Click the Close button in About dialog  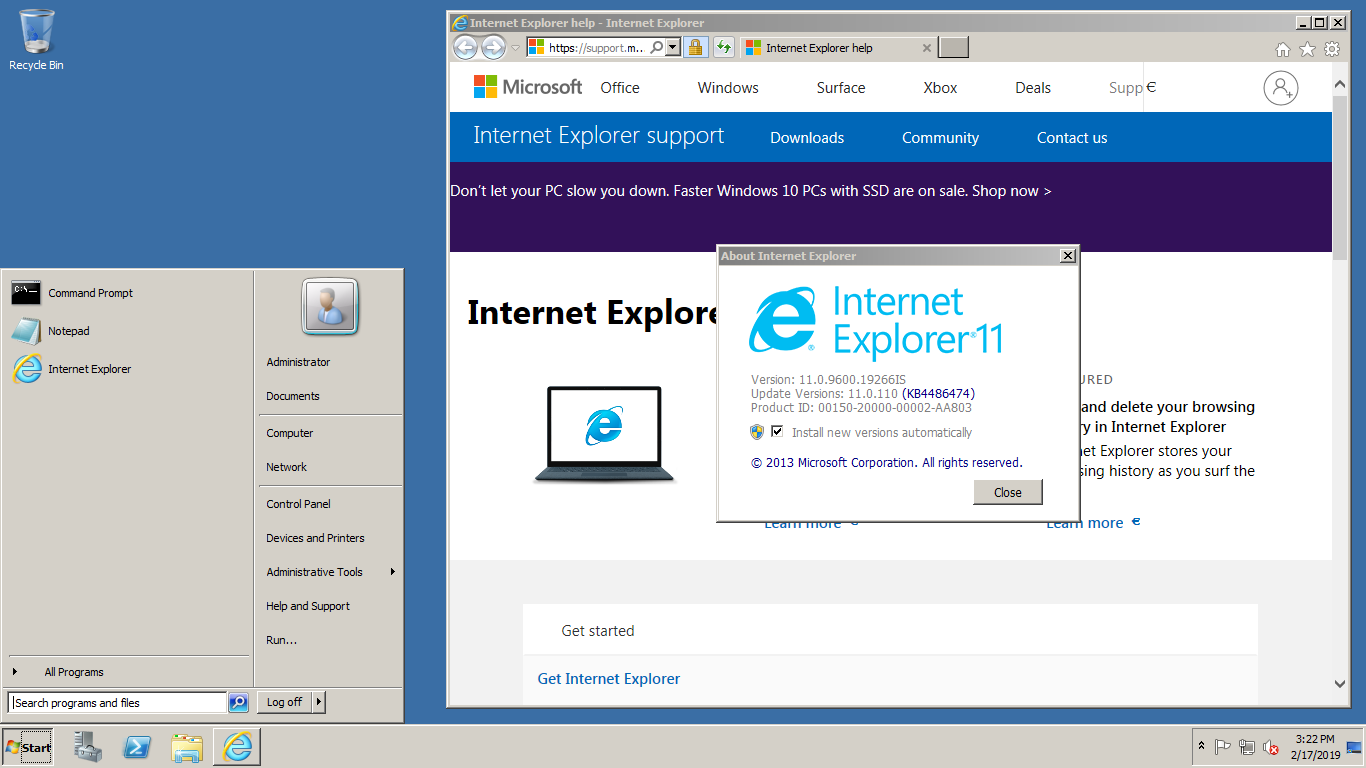click(1008, 492)
